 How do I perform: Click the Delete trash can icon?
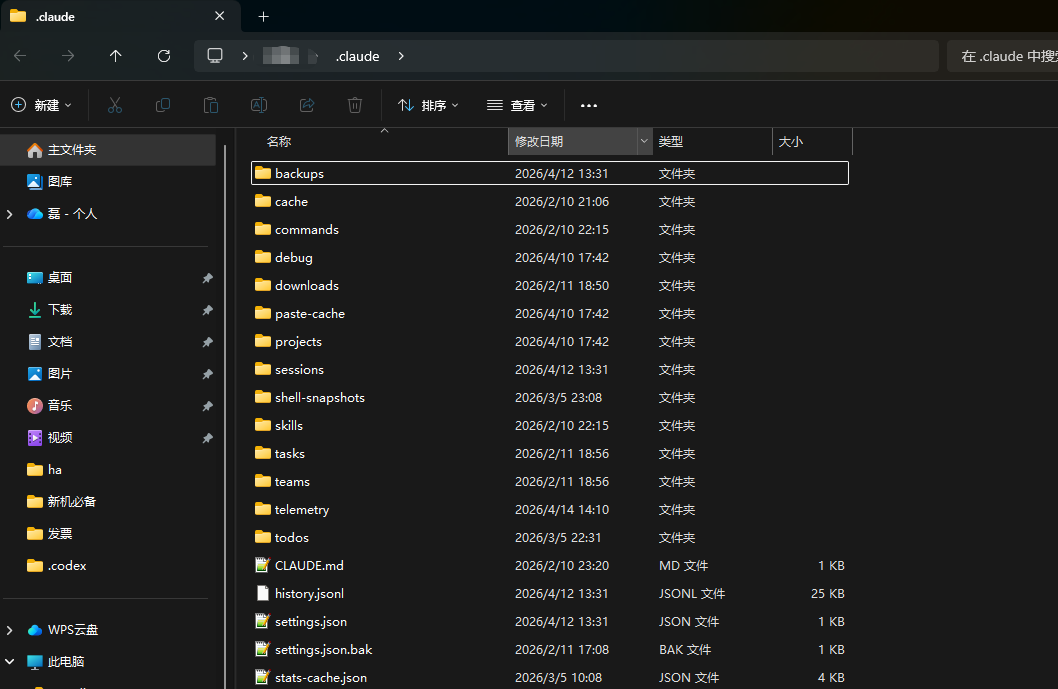[x=355, y=105]
